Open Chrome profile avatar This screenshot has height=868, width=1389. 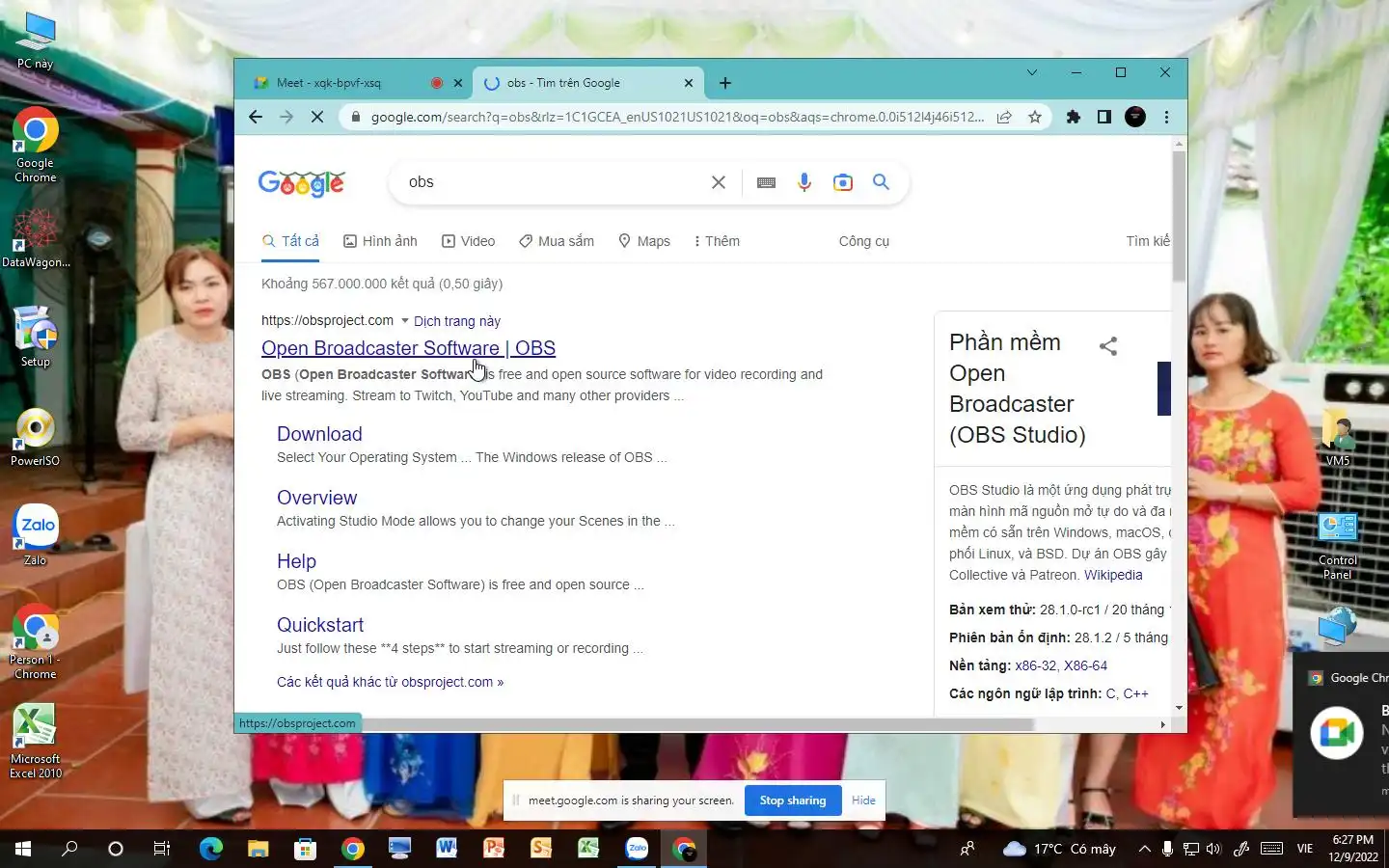click(1135, 117)
